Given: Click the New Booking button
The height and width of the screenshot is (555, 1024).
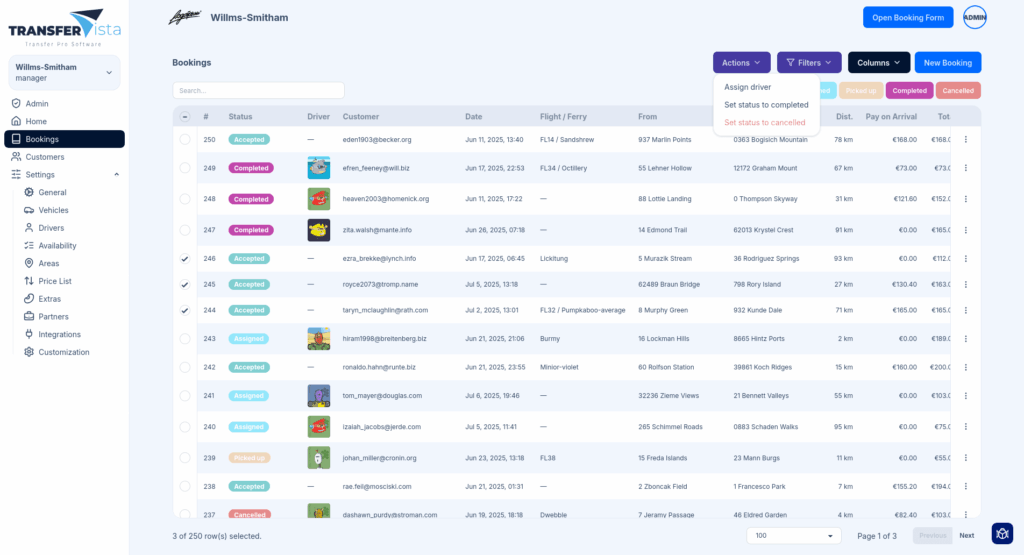Looking at the screenshot, I should point(947,63).
